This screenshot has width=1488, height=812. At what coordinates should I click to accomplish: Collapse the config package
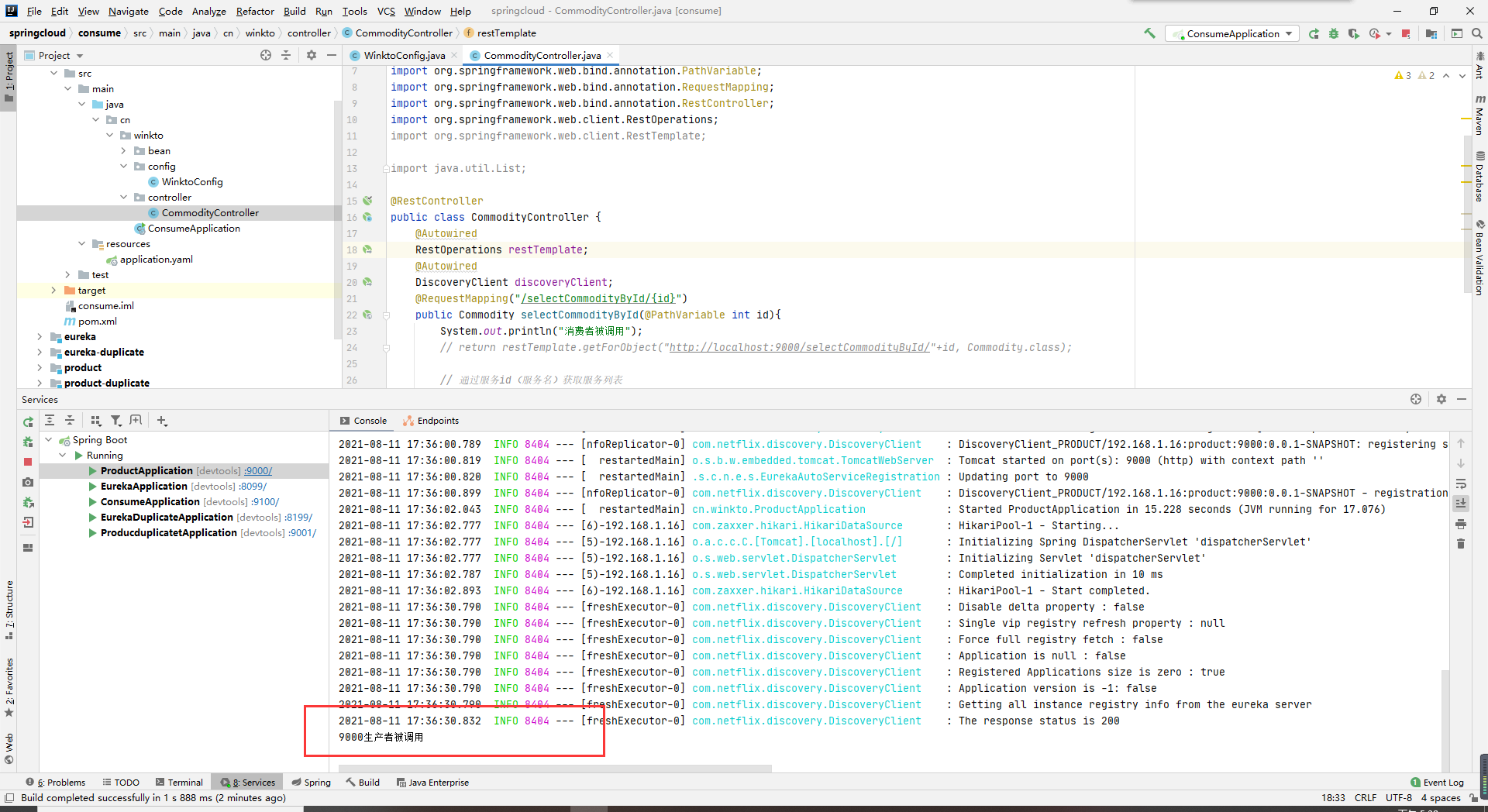point(124,167)
